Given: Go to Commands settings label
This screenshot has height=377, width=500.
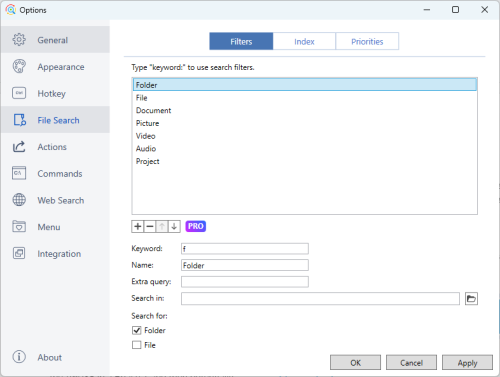Looking at the screenshot, I should 60,173.
